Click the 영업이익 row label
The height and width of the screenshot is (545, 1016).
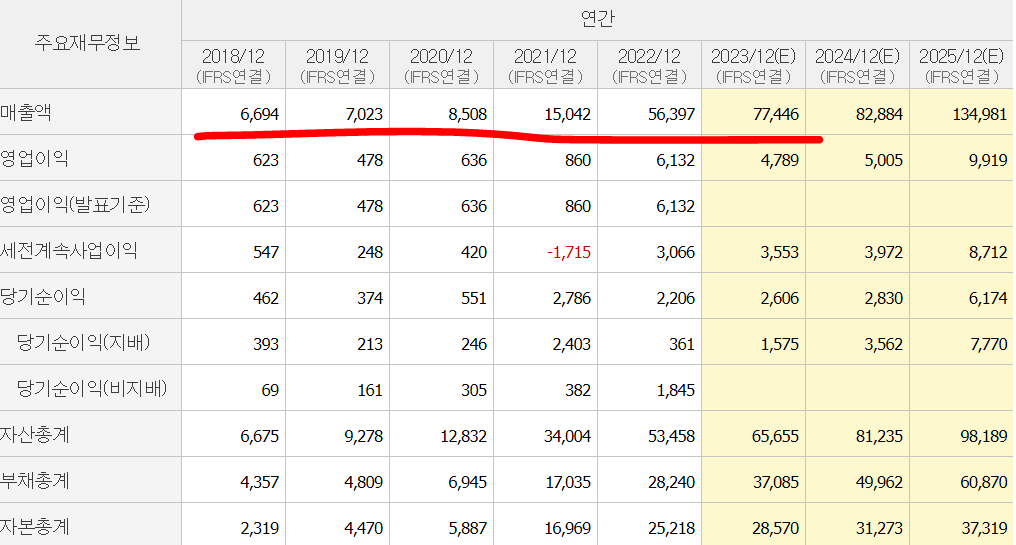pyautogui.click(x=34, y=158)
